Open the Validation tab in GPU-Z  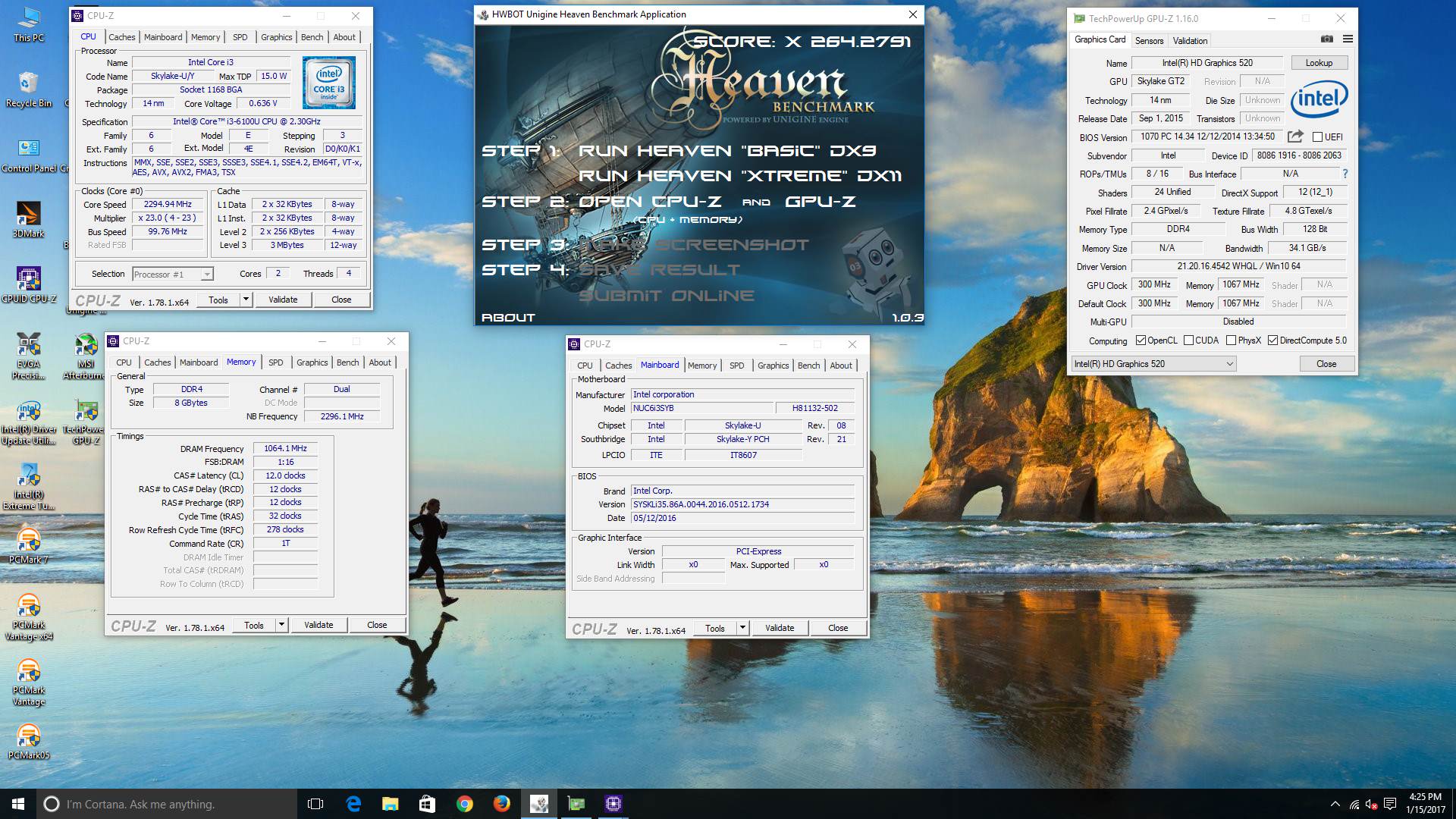1190,41
